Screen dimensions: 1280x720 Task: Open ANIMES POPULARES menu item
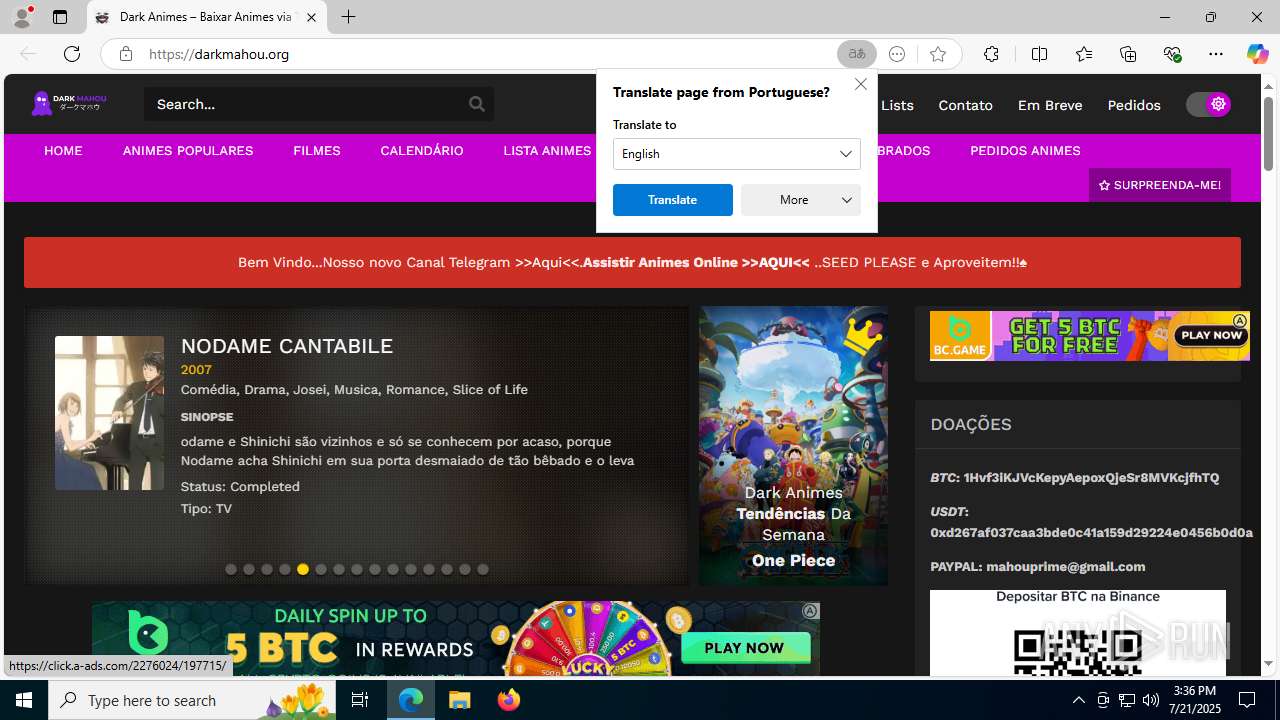coord(188,151)
